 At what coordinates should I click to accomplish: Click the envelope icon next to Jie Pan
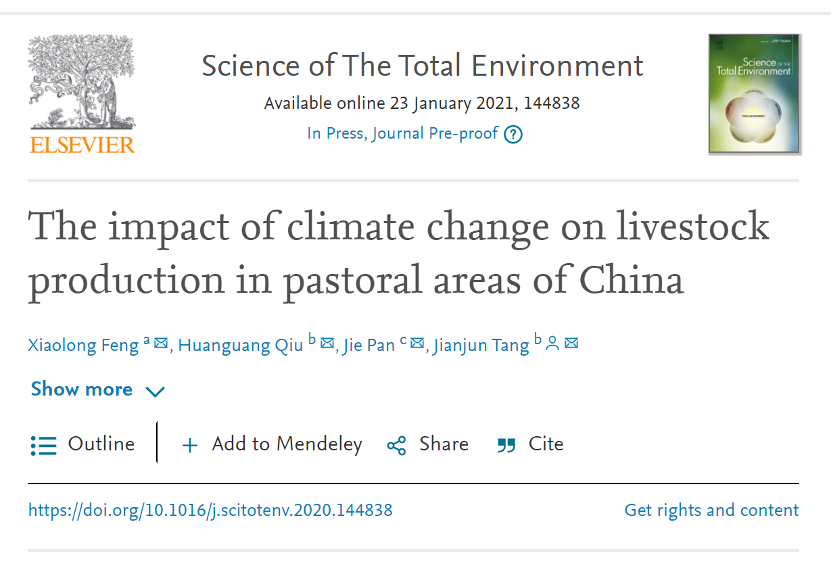tap(417, 344)
